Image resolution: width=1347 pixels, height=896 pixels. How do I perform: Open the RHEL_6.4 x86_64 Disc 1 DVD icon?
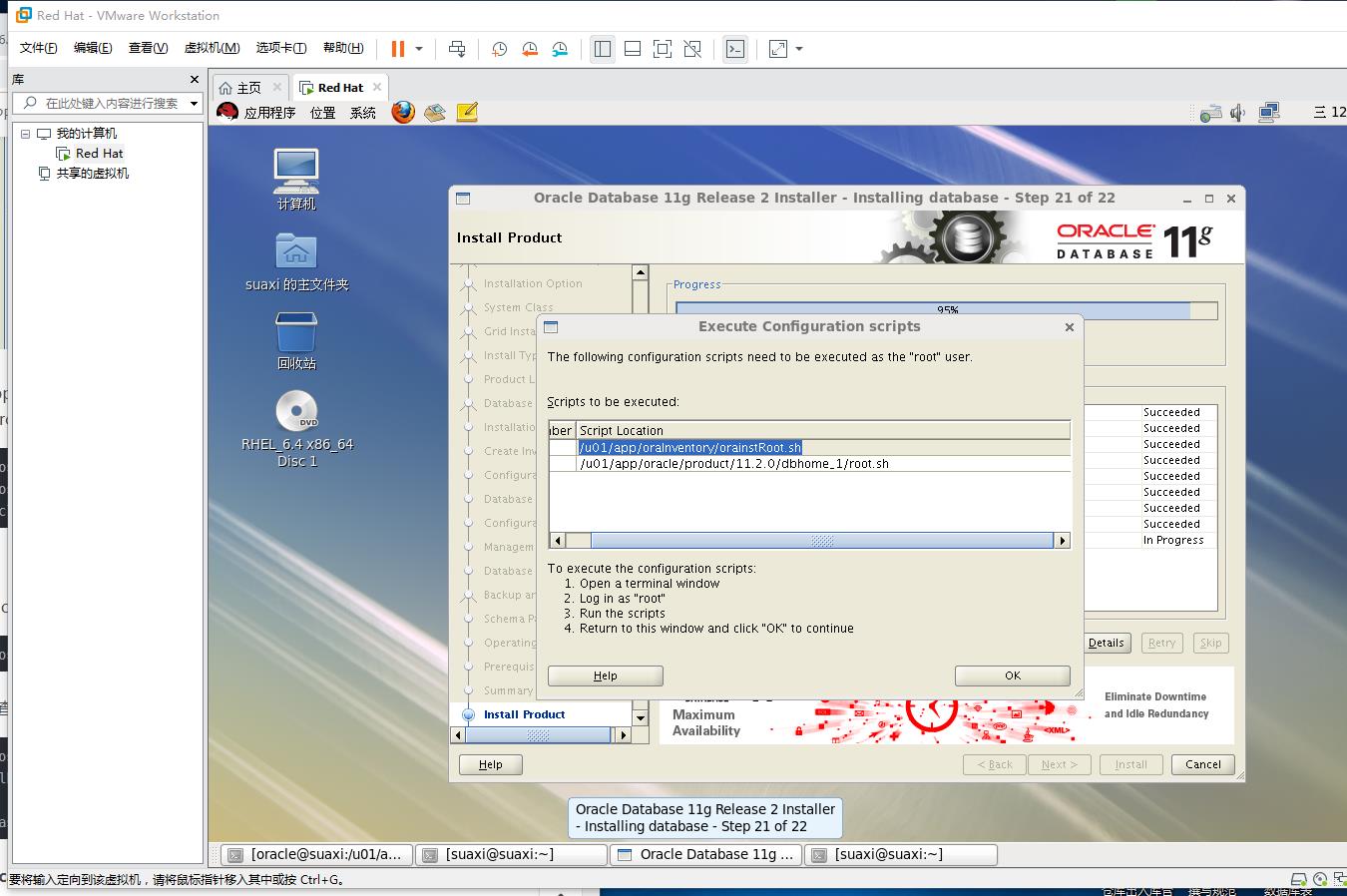click(x=296, y=429)
